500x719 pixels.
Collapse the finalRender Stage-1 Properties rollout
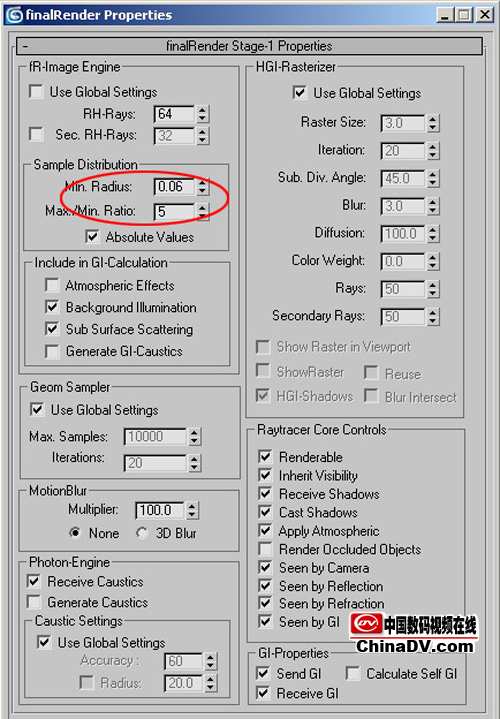[x=250, y=46]
